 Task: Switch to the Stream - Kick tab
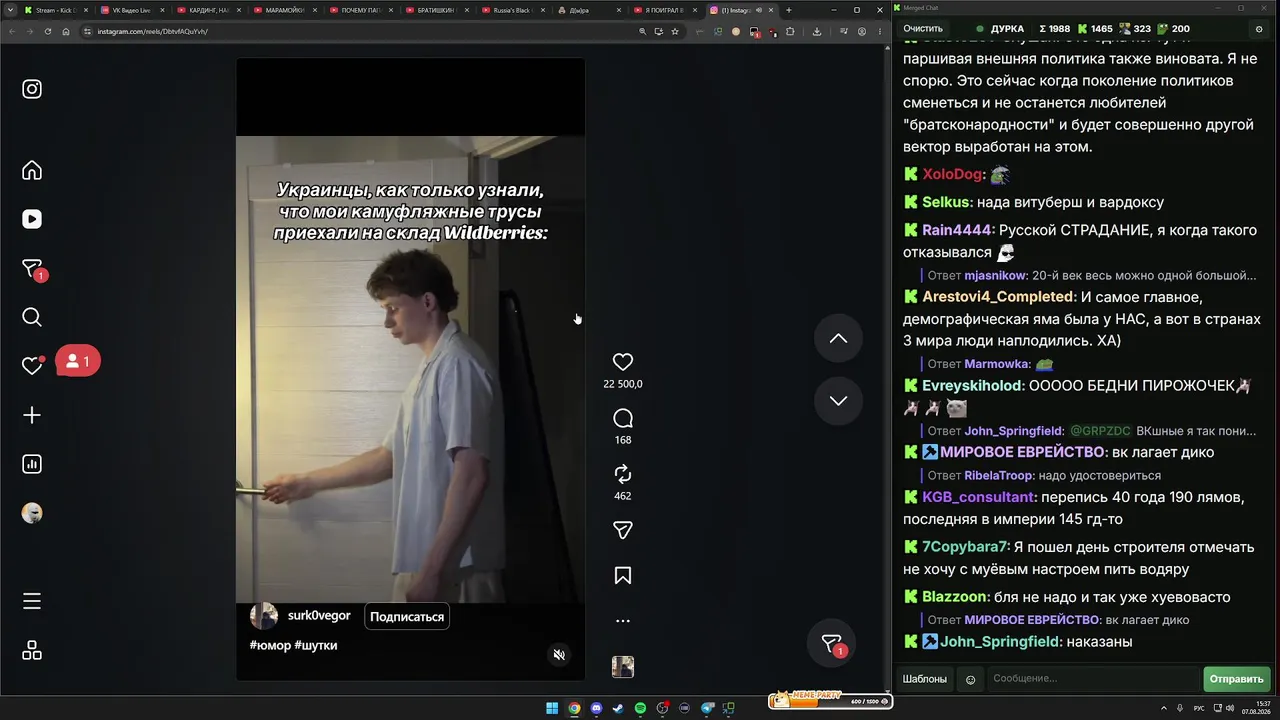coord(56,10)
